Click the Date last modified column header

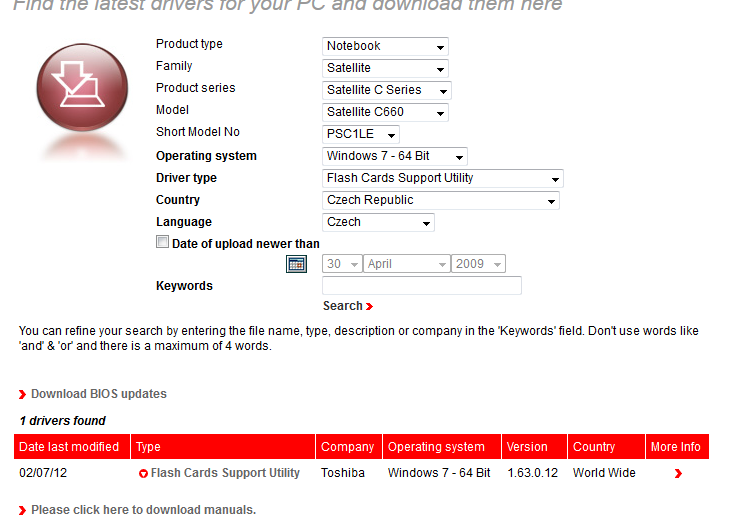72,447
